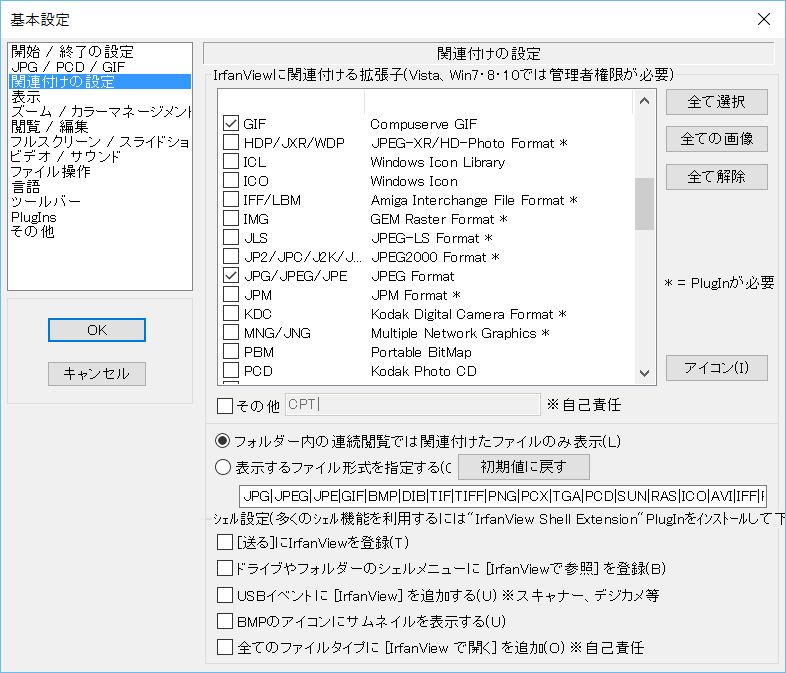Check the JLS JPEG-LS checkbox
Screen dimensions: 786x673
(231, 238)
